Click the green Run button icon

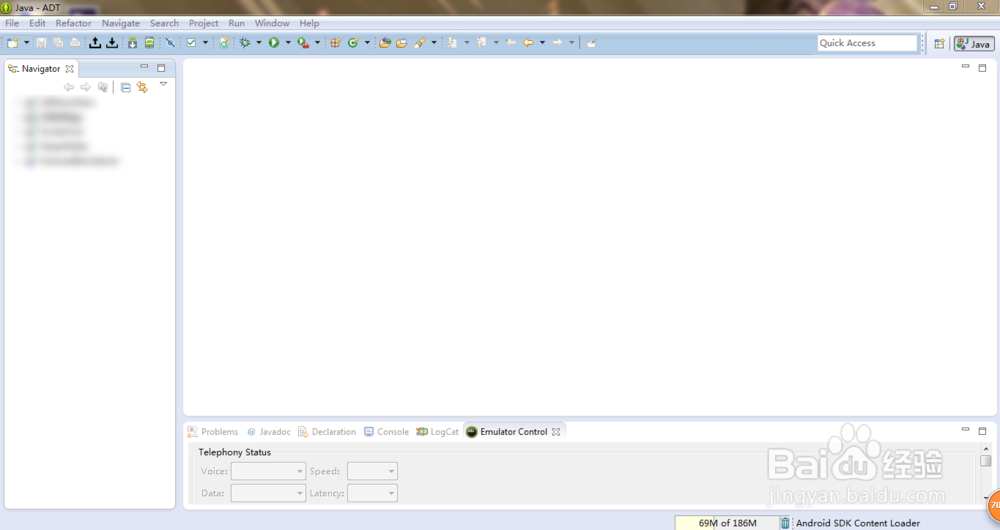274,43
